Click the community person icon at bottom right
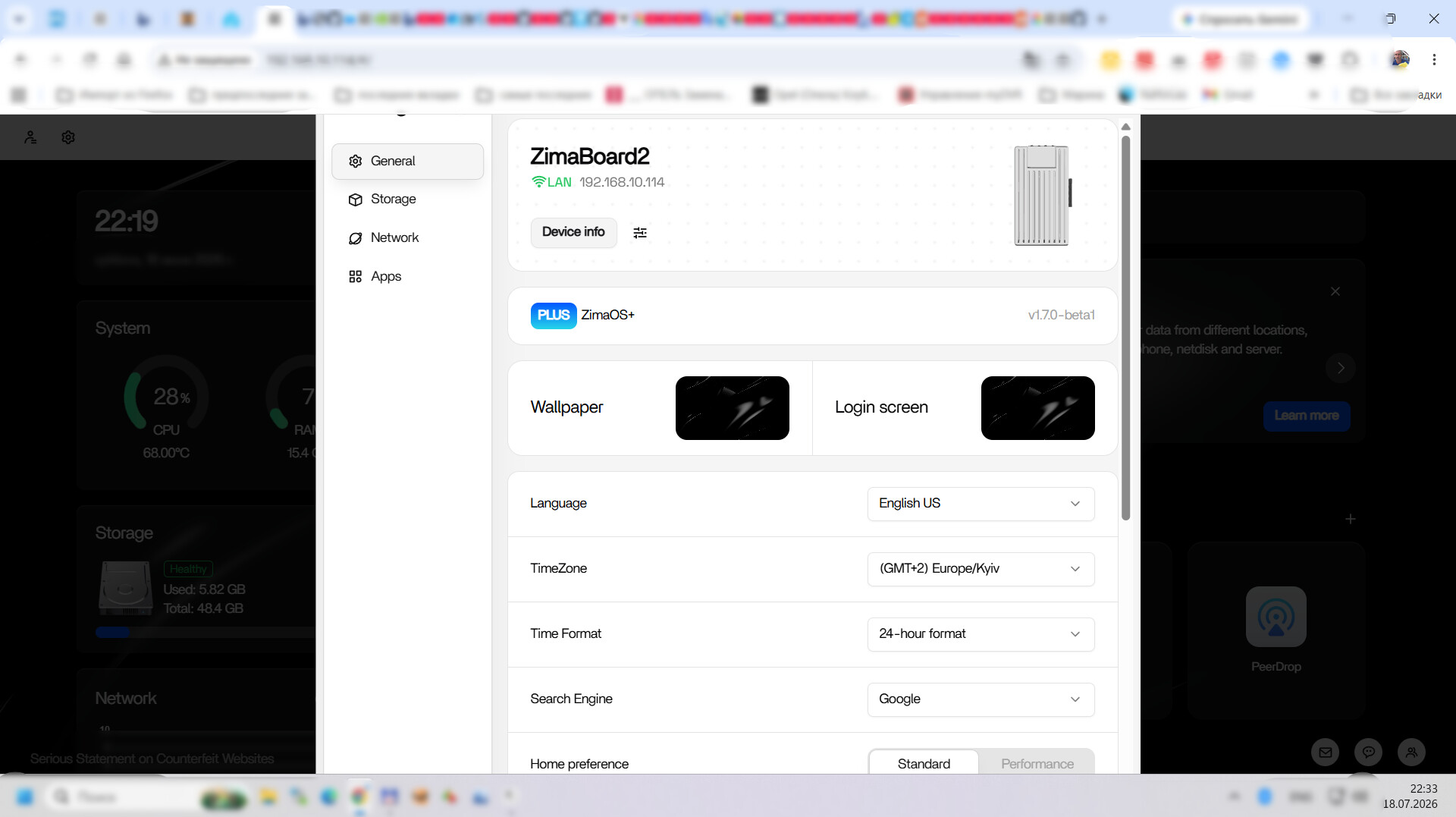Image resolution: width=1456 pixels, height=817 pixels. (x=1411, y=753)
